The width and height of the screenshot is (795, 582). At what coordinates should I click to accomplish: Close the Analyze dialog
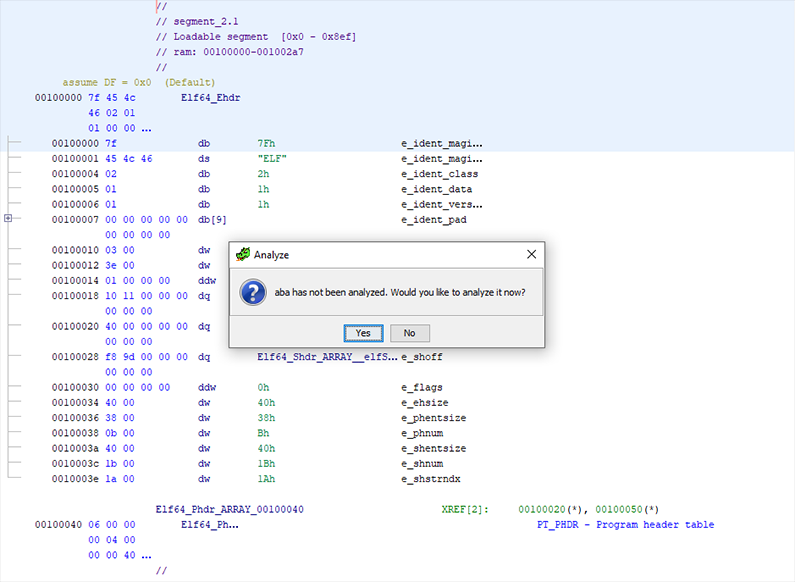(531, 255)
